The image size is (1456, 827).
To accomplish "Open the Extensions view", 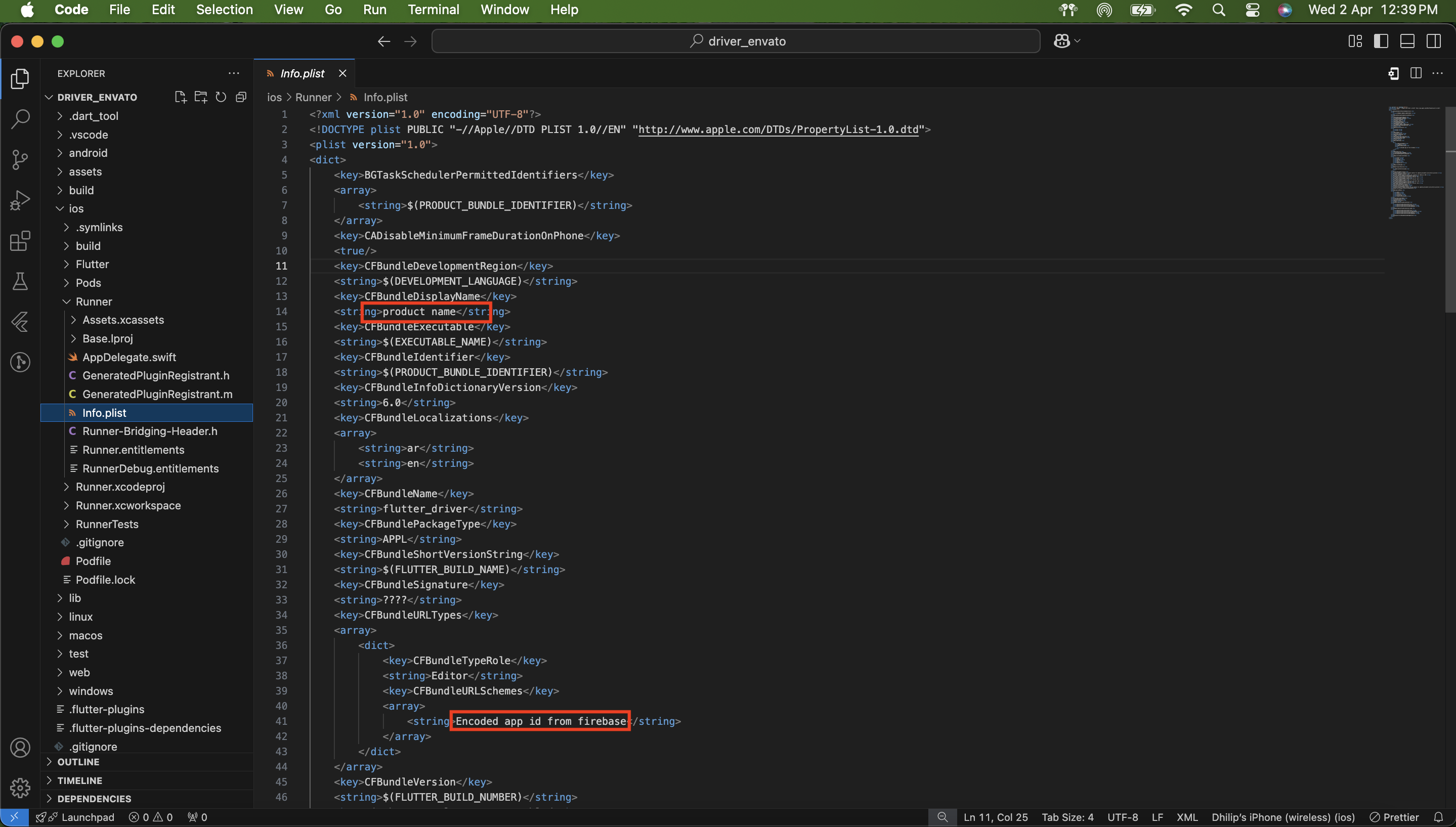I will pos(20,241).
